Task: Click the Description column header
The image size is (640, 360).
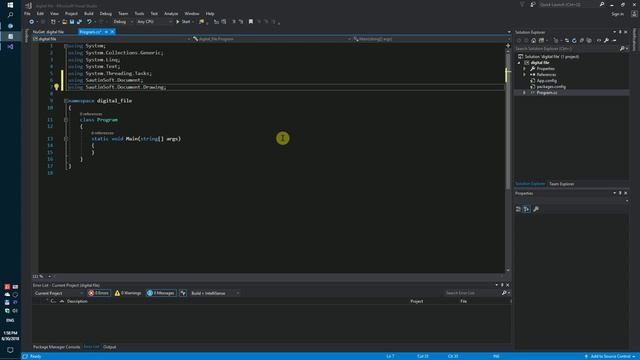Action: click(x=77, y=301)
